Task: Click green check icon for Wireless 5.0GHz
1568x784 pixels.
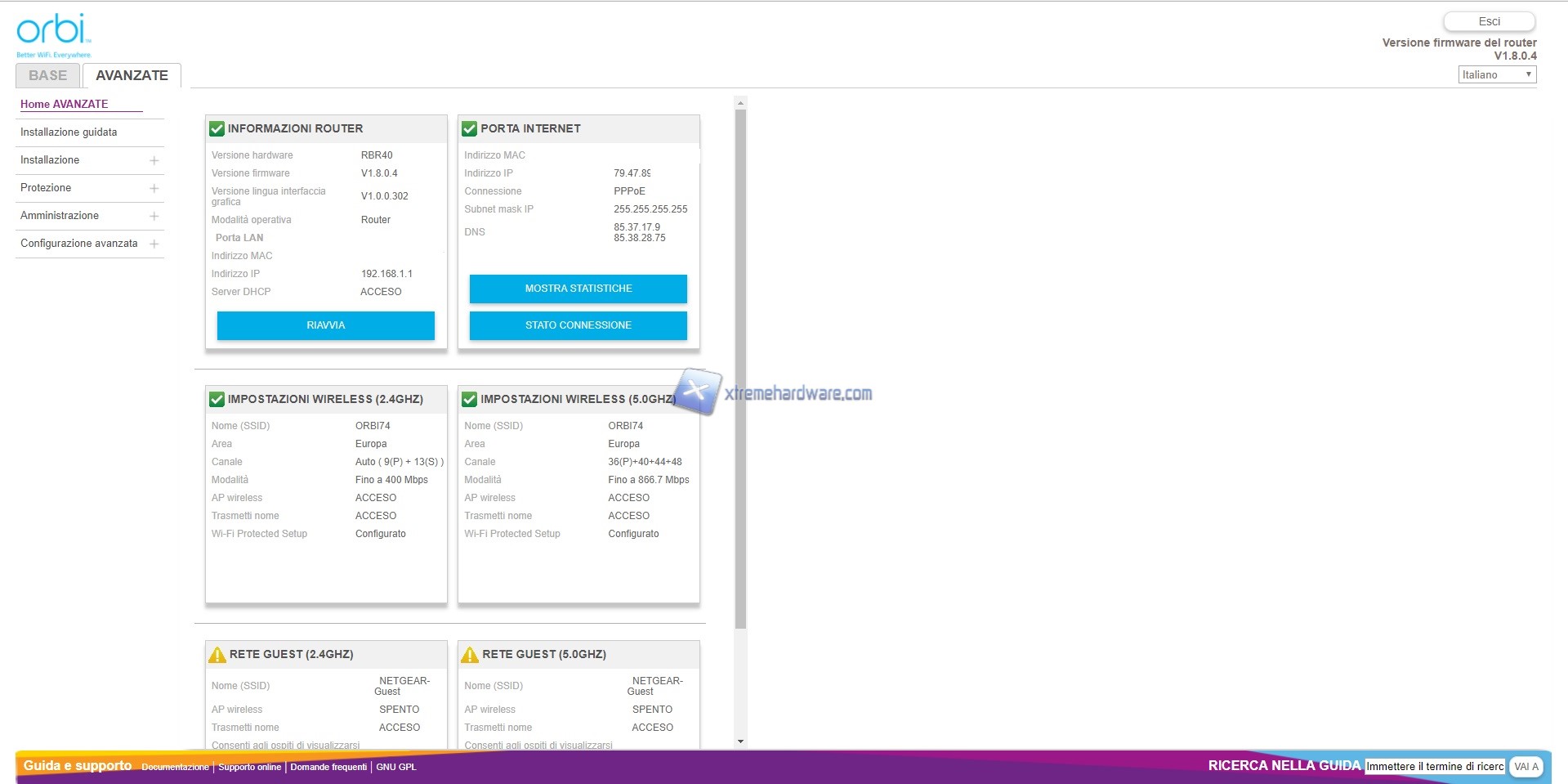Action: point(469,399)
